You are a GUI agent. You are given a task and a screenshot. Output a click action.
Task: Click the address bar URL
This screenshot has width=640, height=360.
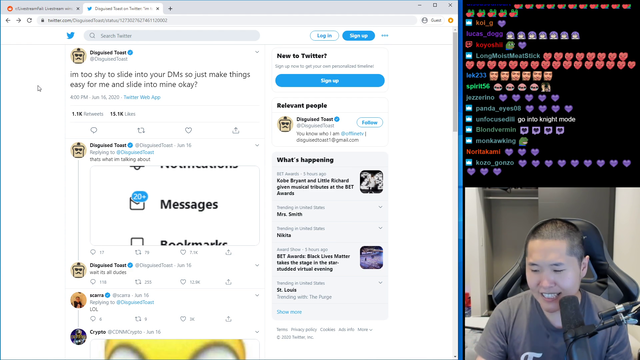tap(107, 20)
